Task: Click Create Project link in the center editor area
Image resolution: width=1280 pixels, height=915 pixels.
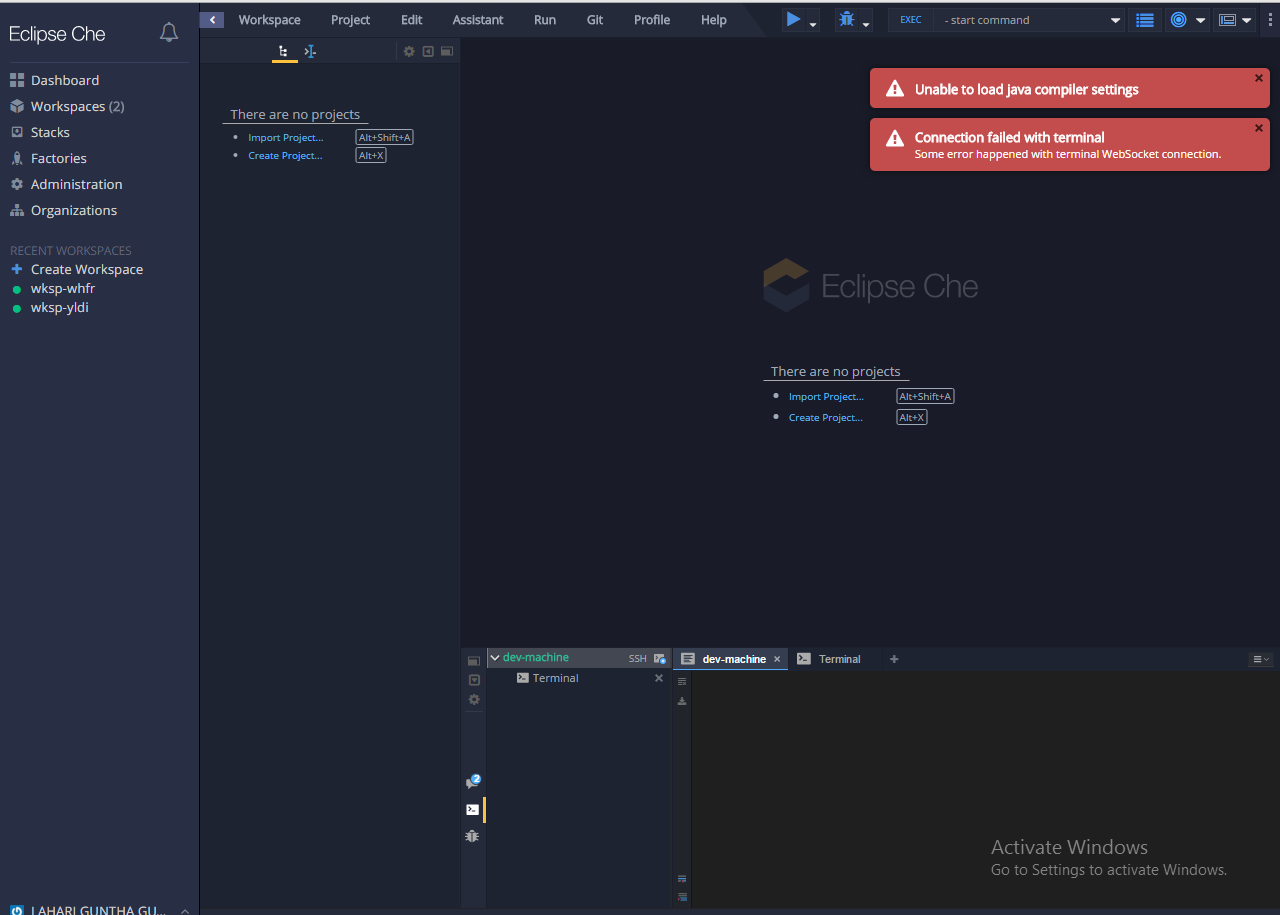Action: (x=826, y=417)
